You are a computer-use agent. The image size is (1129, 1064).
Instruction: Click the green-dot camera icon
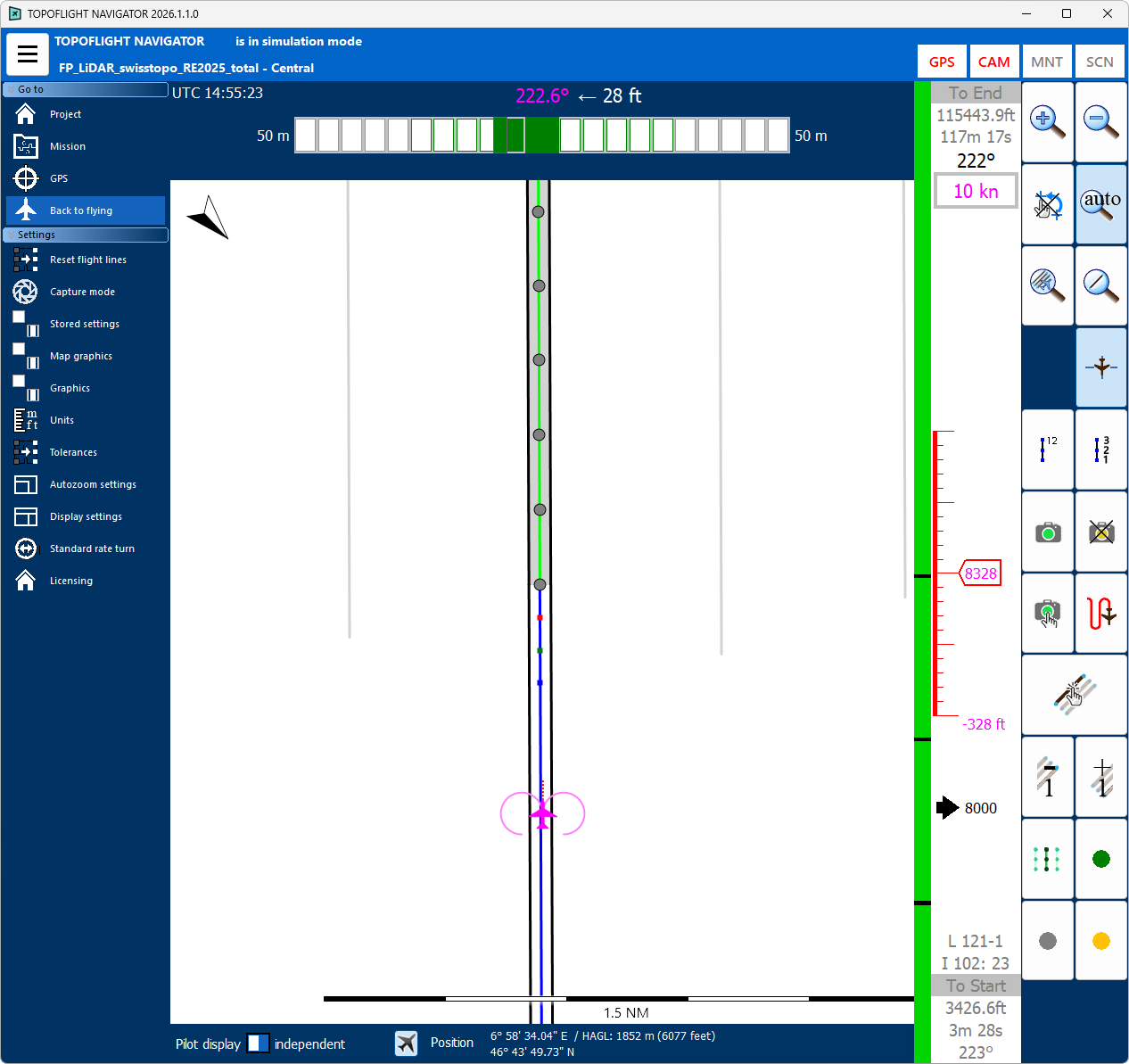click(1047, 532)
